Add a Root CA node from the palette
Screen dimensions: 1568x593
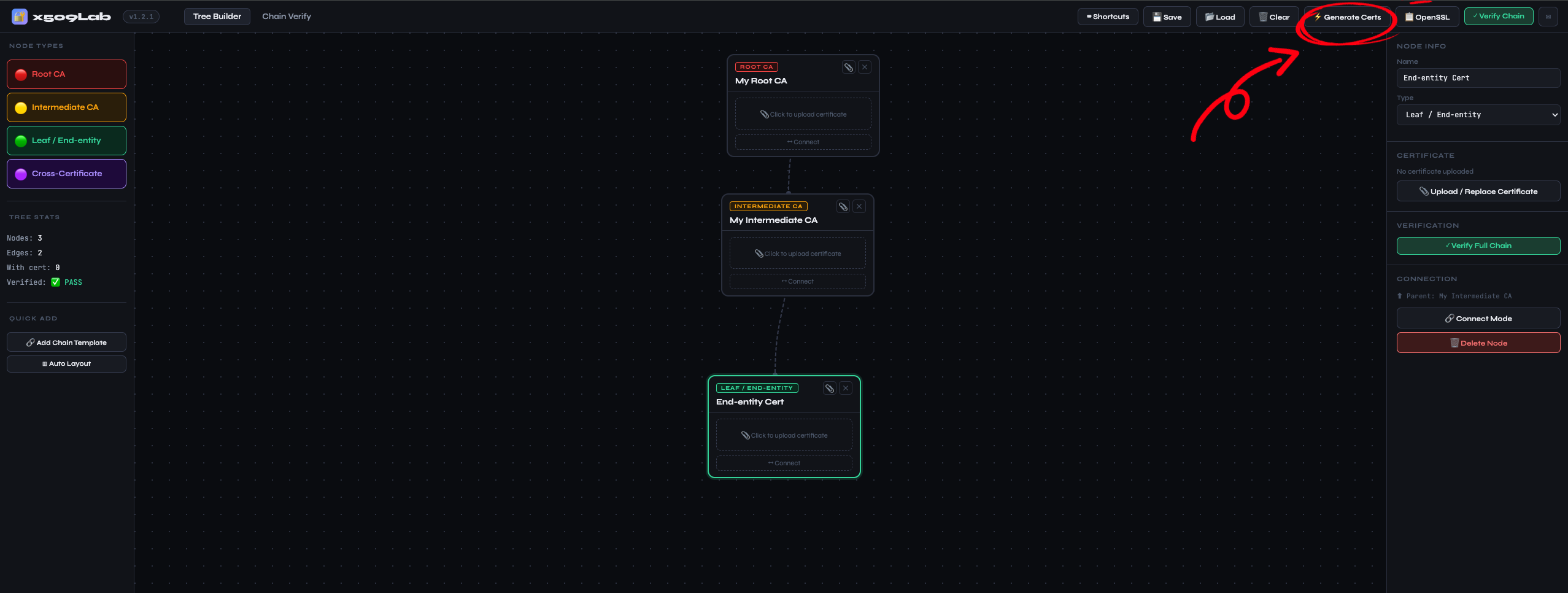[x=66, y=74]
